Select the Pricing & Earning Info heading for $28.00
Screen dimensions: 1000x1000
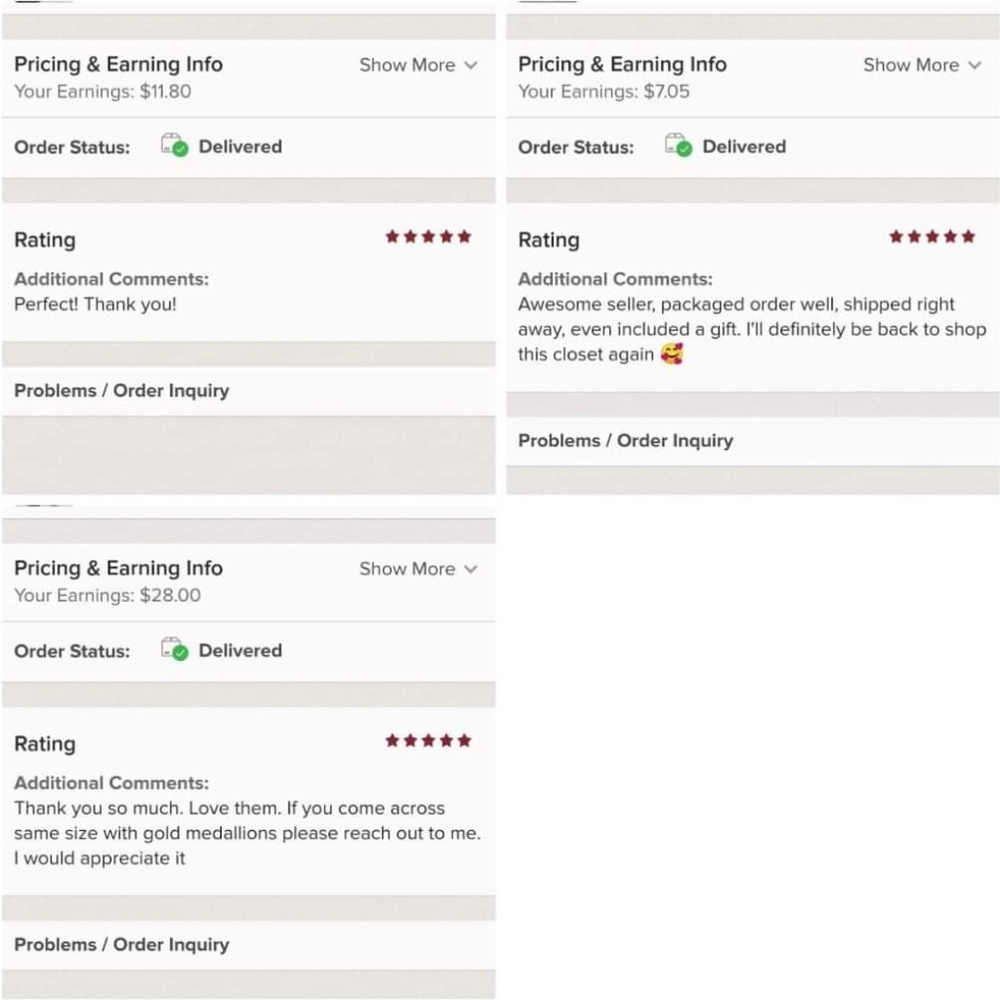coord(119,568)
